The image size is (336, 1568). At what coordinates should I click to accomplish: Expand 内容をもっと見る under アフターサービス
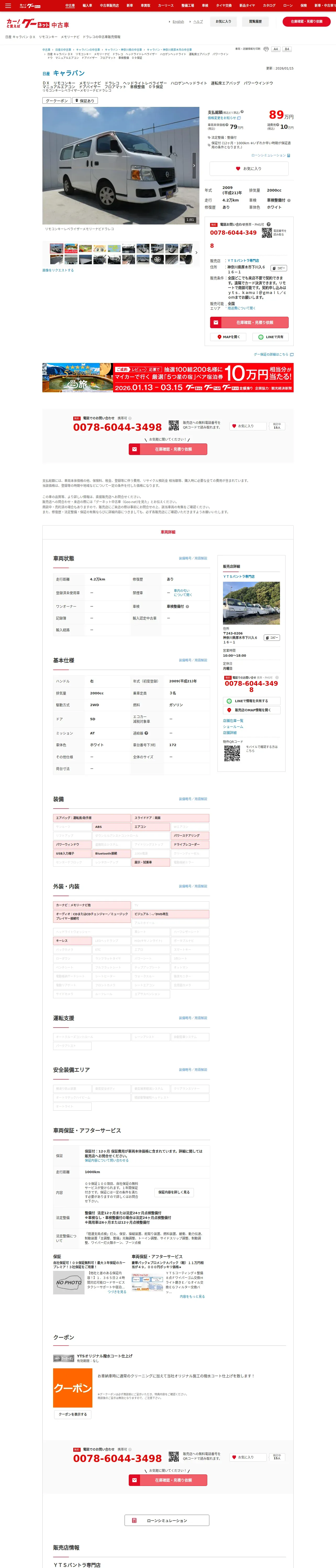click(192, 1296)
